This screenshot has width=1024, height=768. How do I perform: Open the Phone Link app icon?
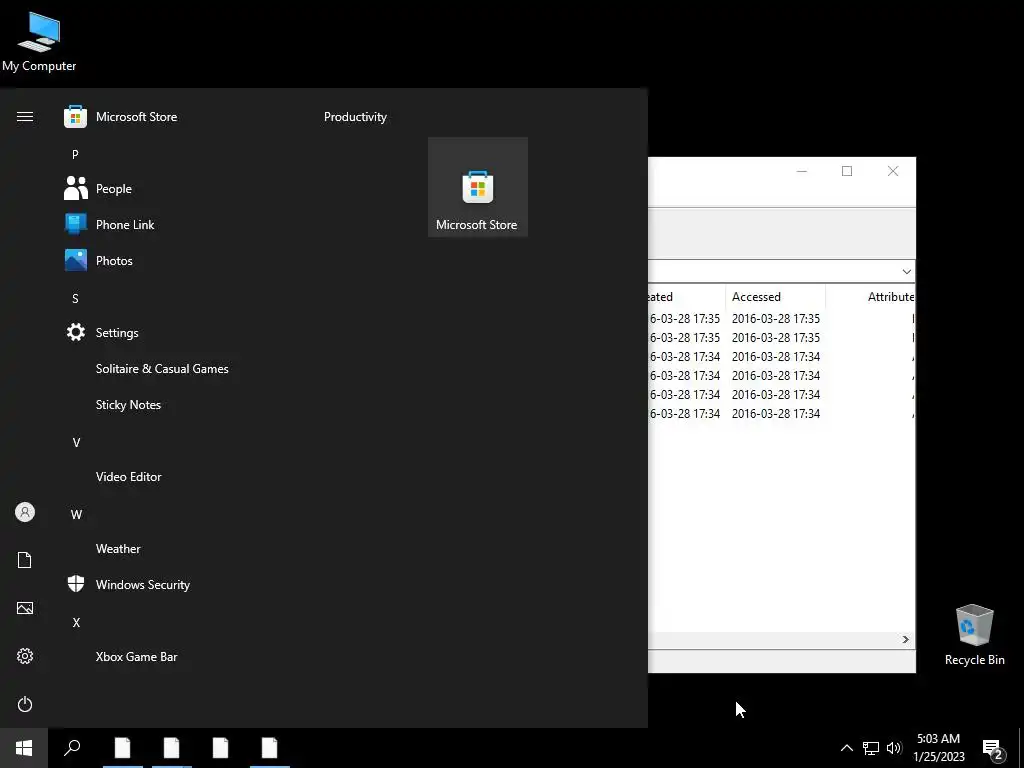[76, 225]
